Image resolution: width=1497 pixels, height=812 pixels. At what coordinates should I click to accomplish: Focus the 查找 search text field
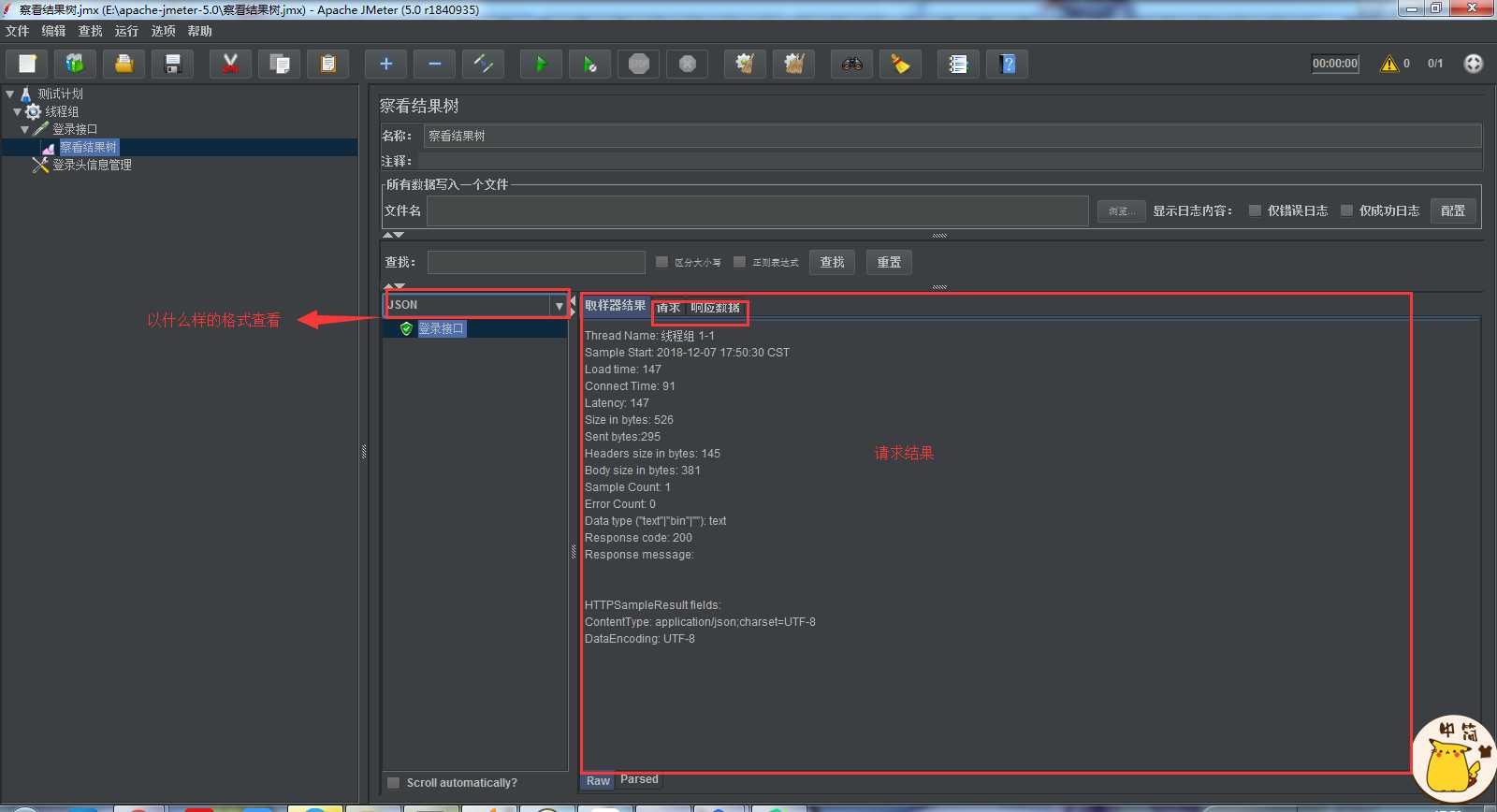point(536,262)
